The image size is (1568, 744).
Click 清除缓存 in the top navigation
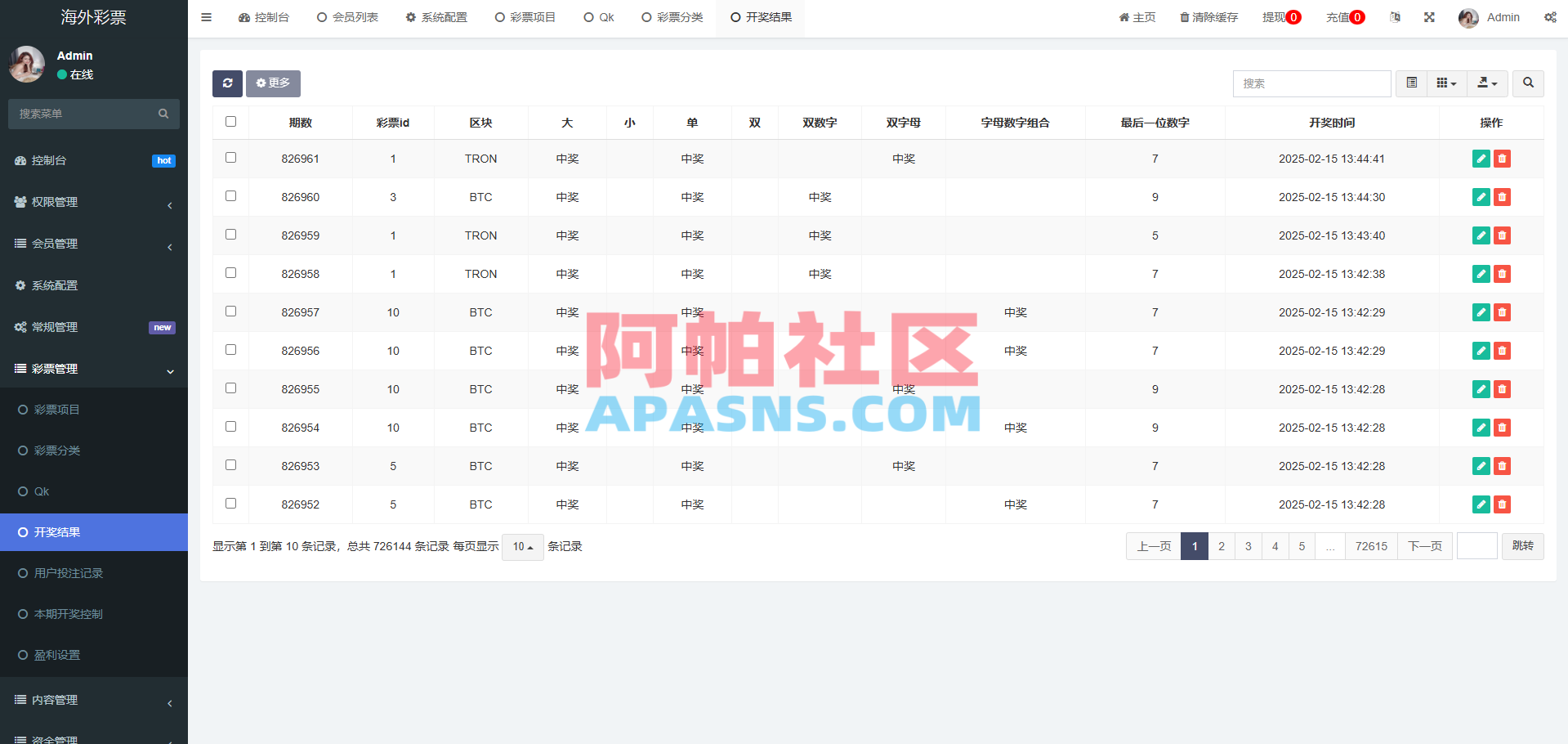1208,17
